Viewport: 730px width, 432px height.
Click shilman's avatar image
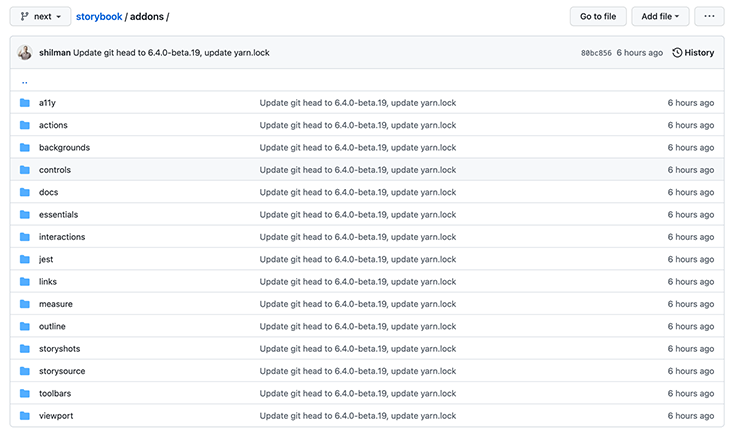click(x=25, y=52)
